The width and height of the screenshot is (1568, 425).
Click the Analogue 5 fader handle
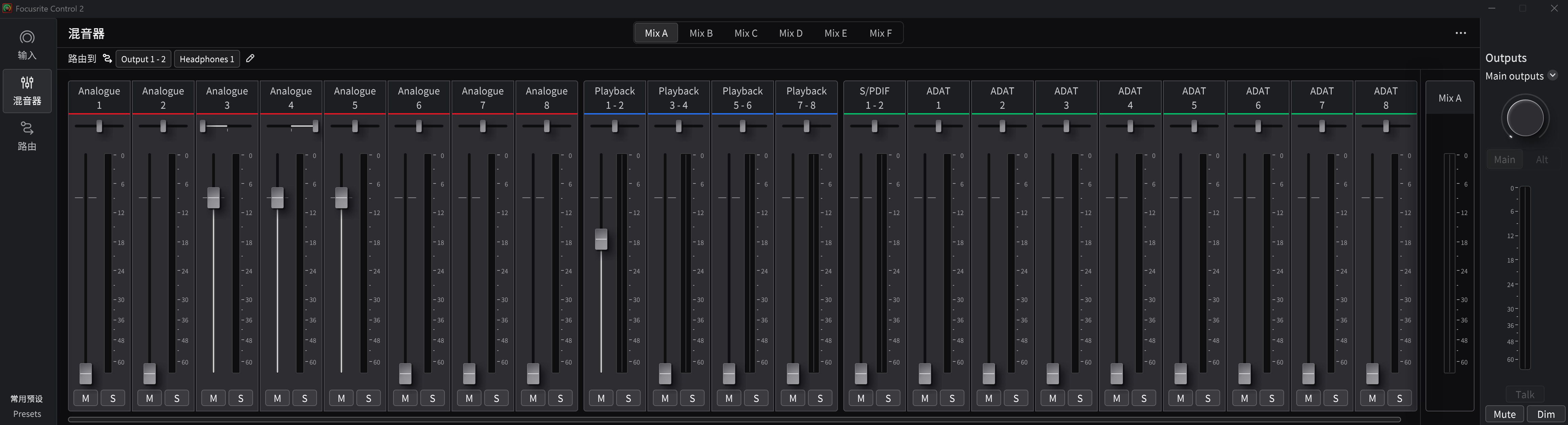(x=341, y=198)
